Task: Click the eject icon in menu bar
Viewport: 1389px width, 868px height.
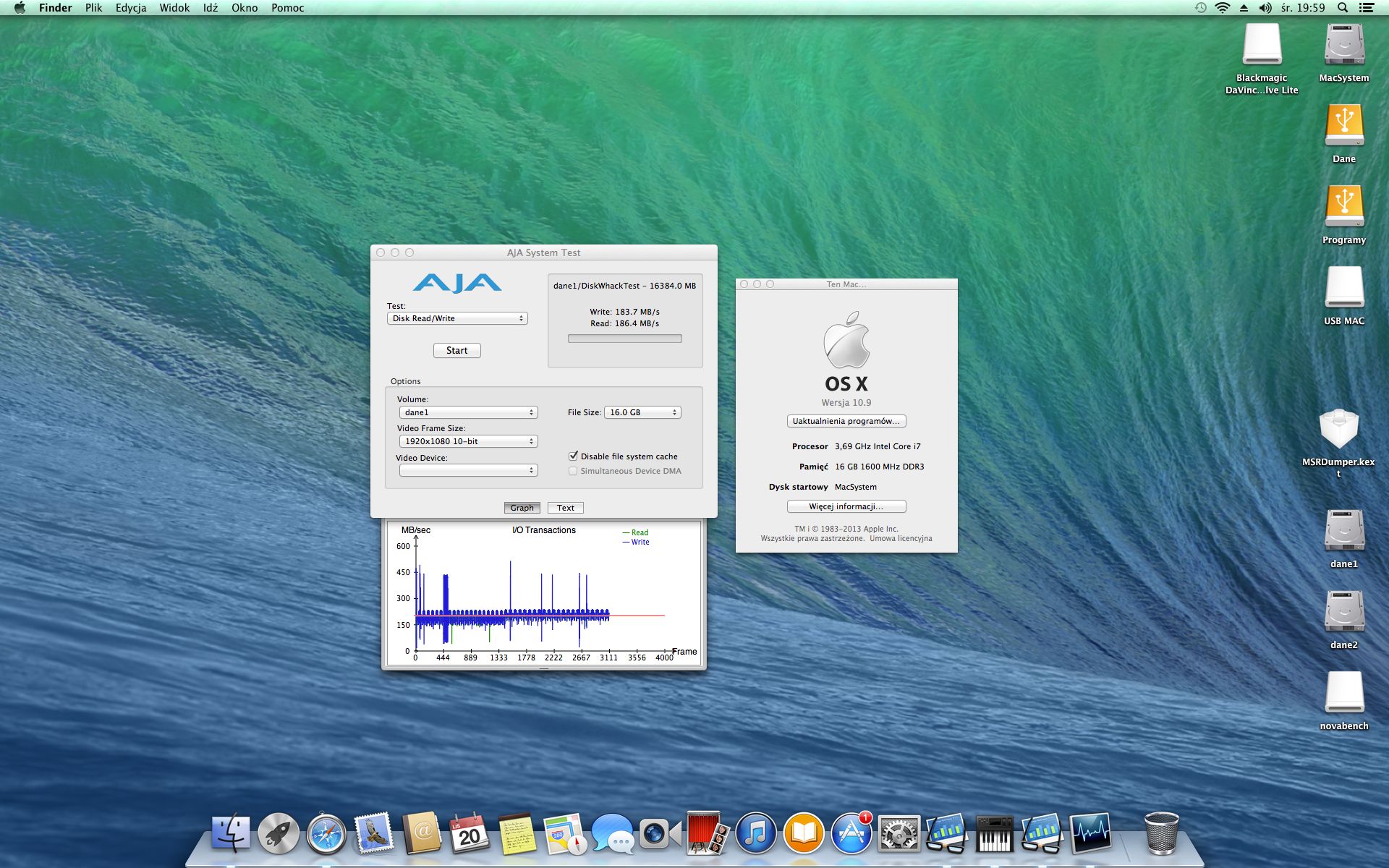Action: [x=1244, y=8]
